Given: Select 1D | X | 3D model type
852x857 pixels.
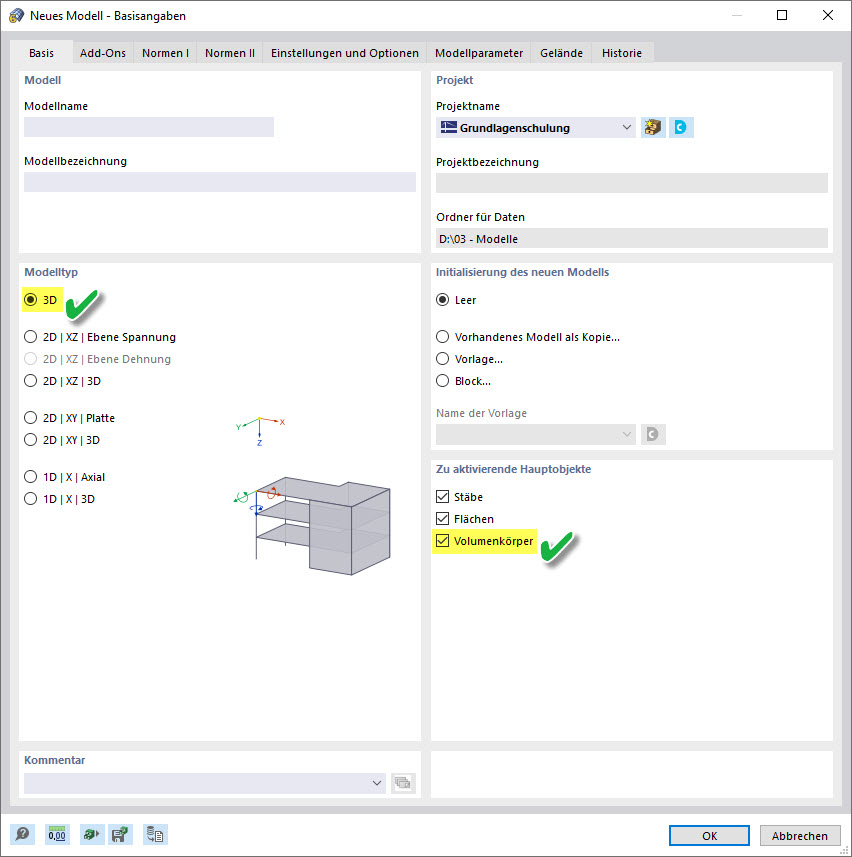Looking at the screenshot, I should [x=31, y=498].
